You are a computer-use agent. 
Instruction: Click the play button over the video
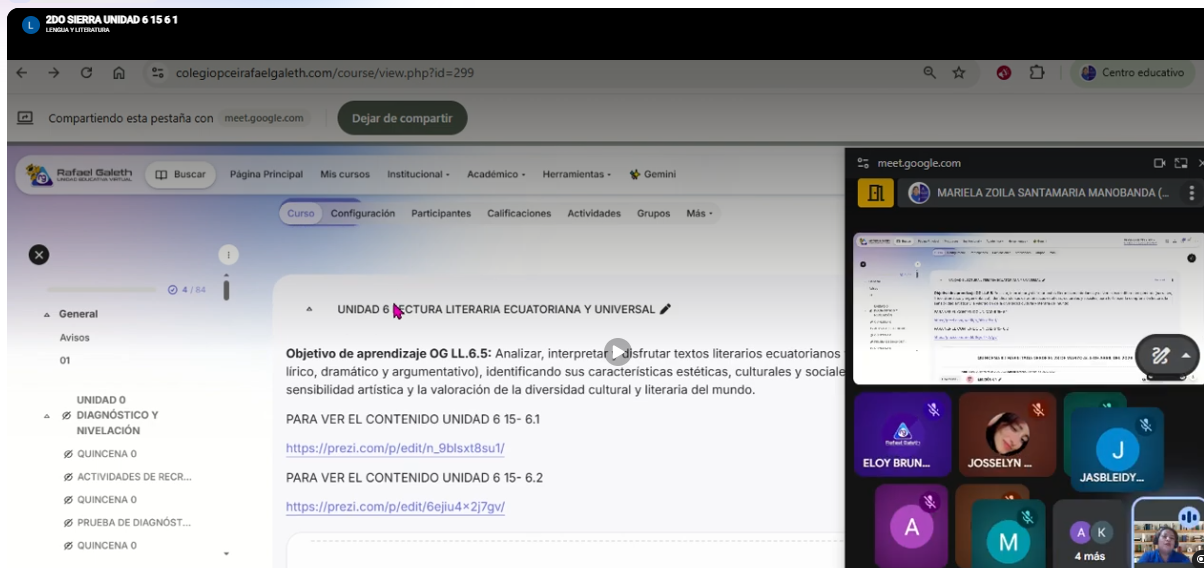click(618, 352)
